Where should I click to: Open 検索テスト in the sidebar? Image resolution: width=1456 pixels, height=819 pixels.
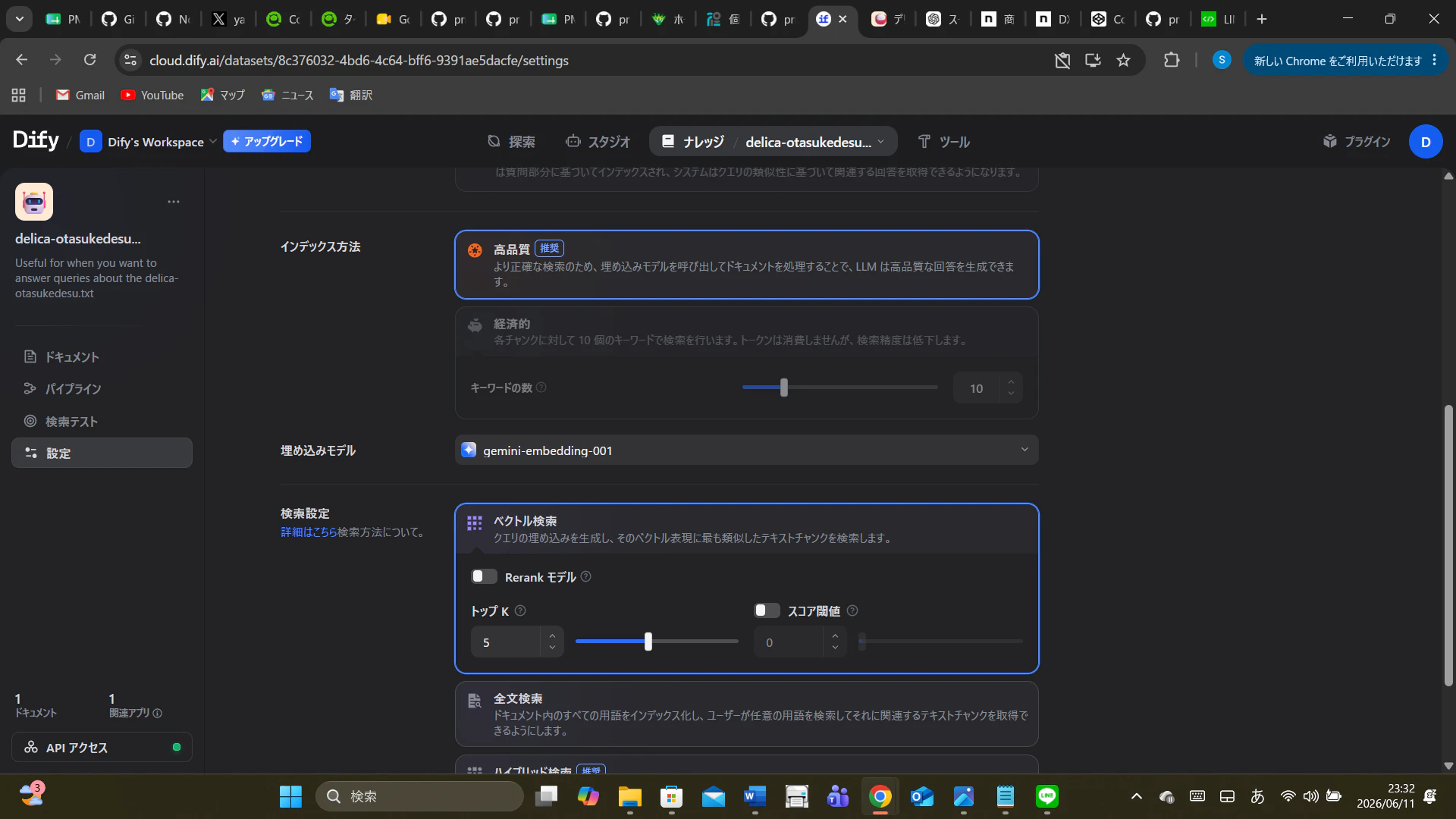click(102, 421)
